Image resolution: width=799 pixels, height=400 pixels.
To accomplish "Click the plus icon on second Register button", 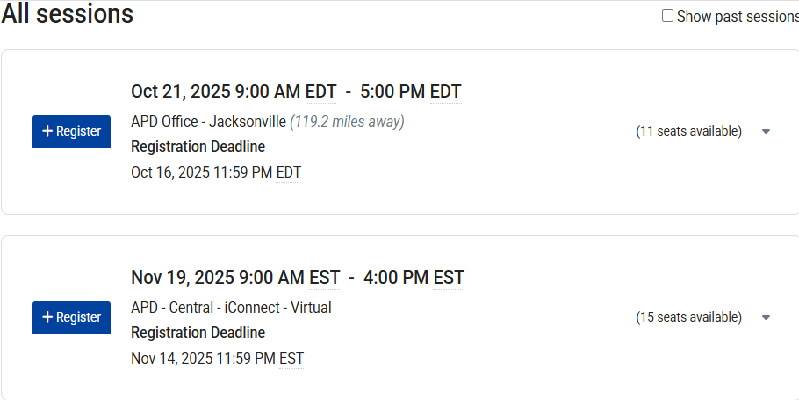I will [x=47, y=317].
